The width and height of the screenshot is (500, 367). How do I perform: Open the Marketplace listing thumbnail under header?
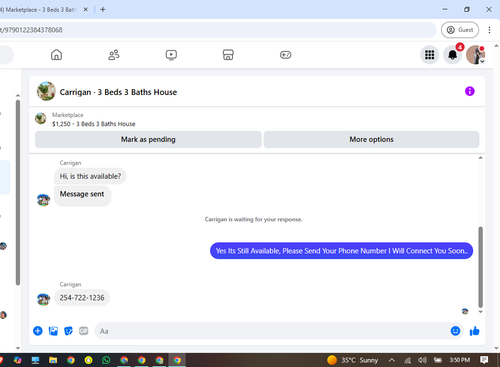tap(41, 118)
